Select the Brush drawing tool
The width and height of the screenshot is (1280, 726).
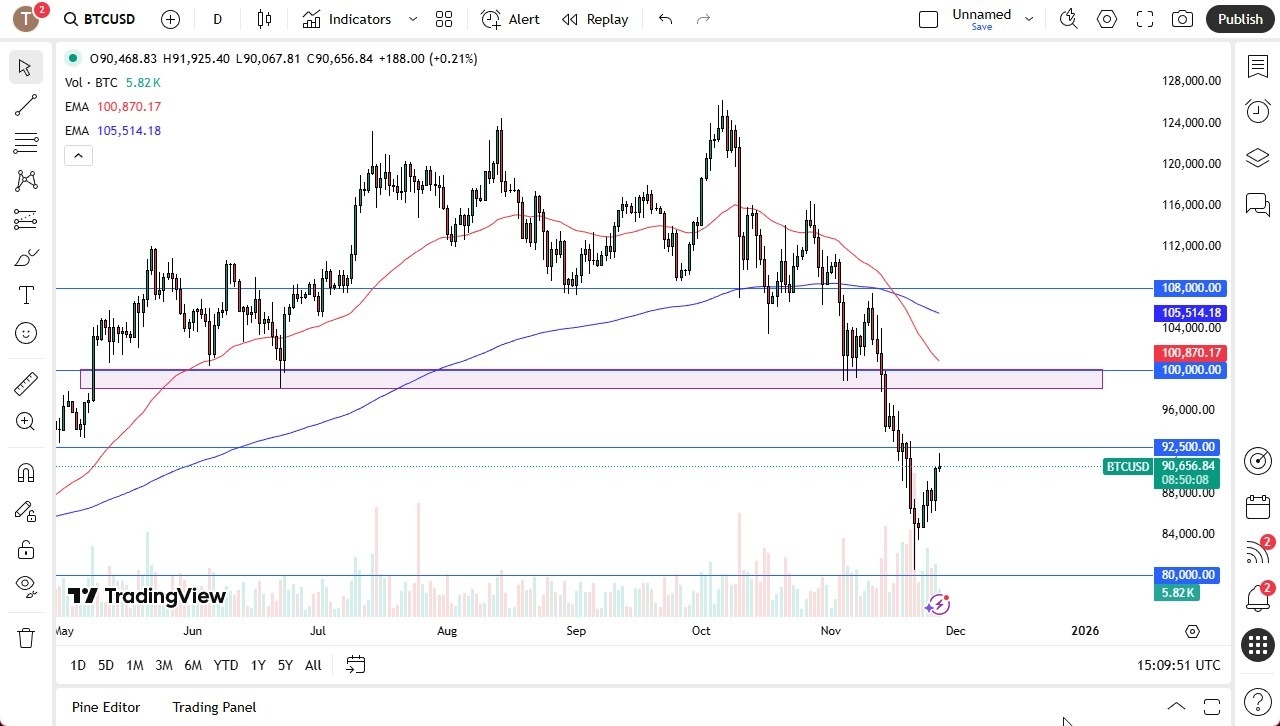pyautogui.click(x=26, y=257)
